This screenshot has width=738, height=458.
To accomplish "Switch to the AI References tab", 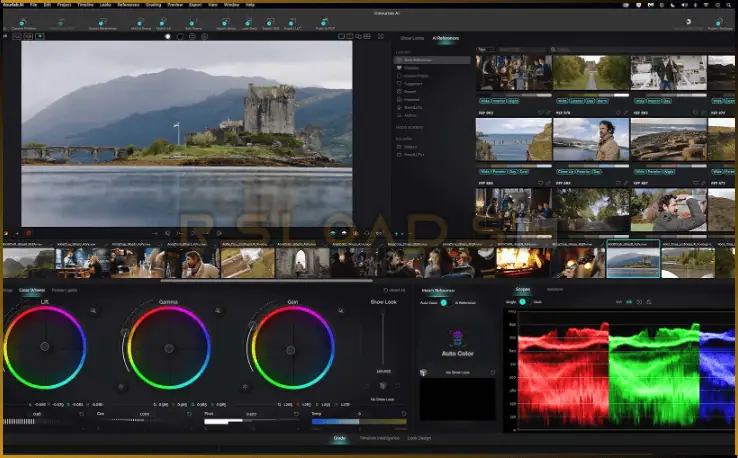I will coord(446,38).
